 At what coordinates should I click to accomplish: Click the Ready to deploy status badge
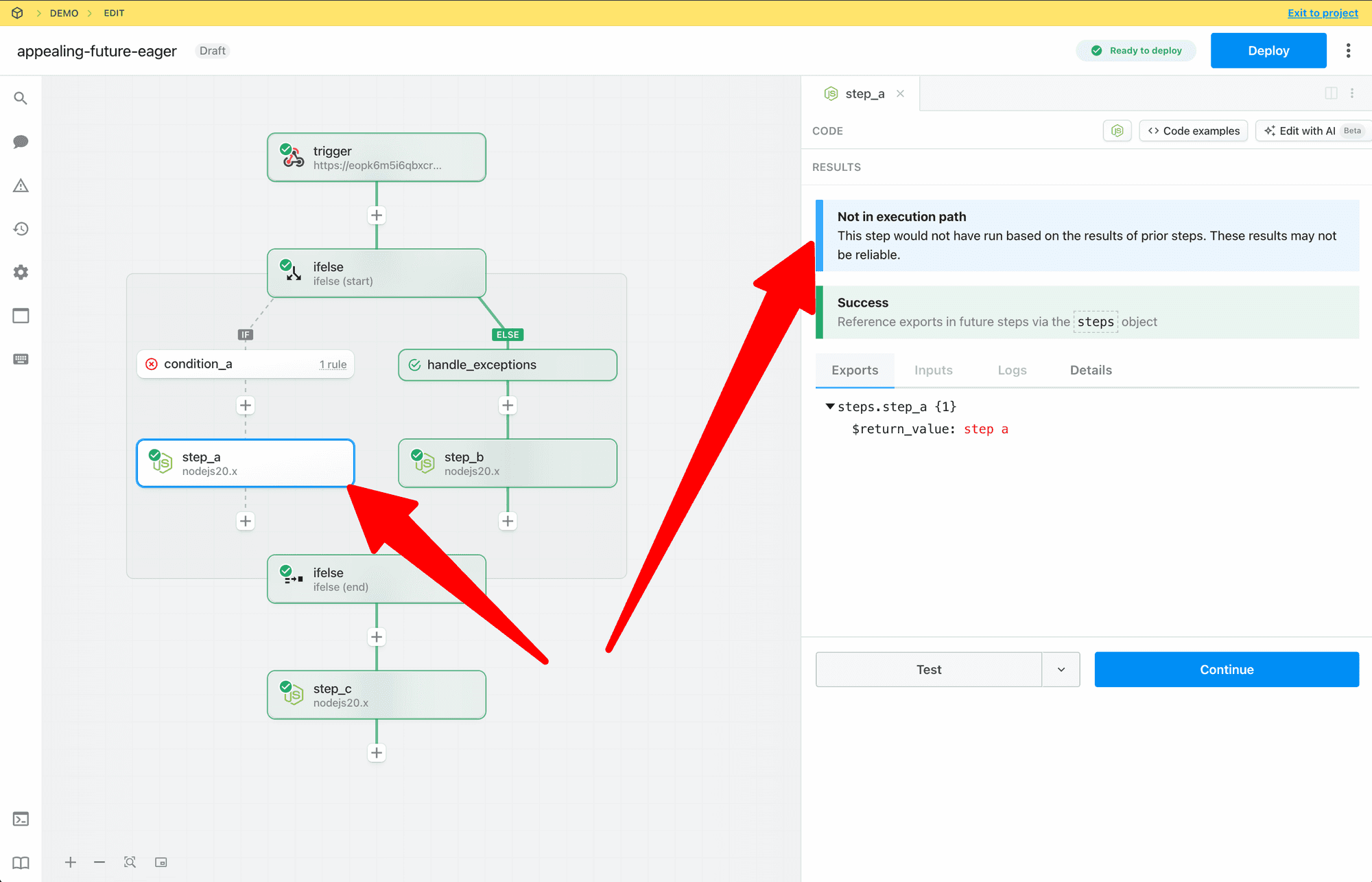(x=1136, y=51)
